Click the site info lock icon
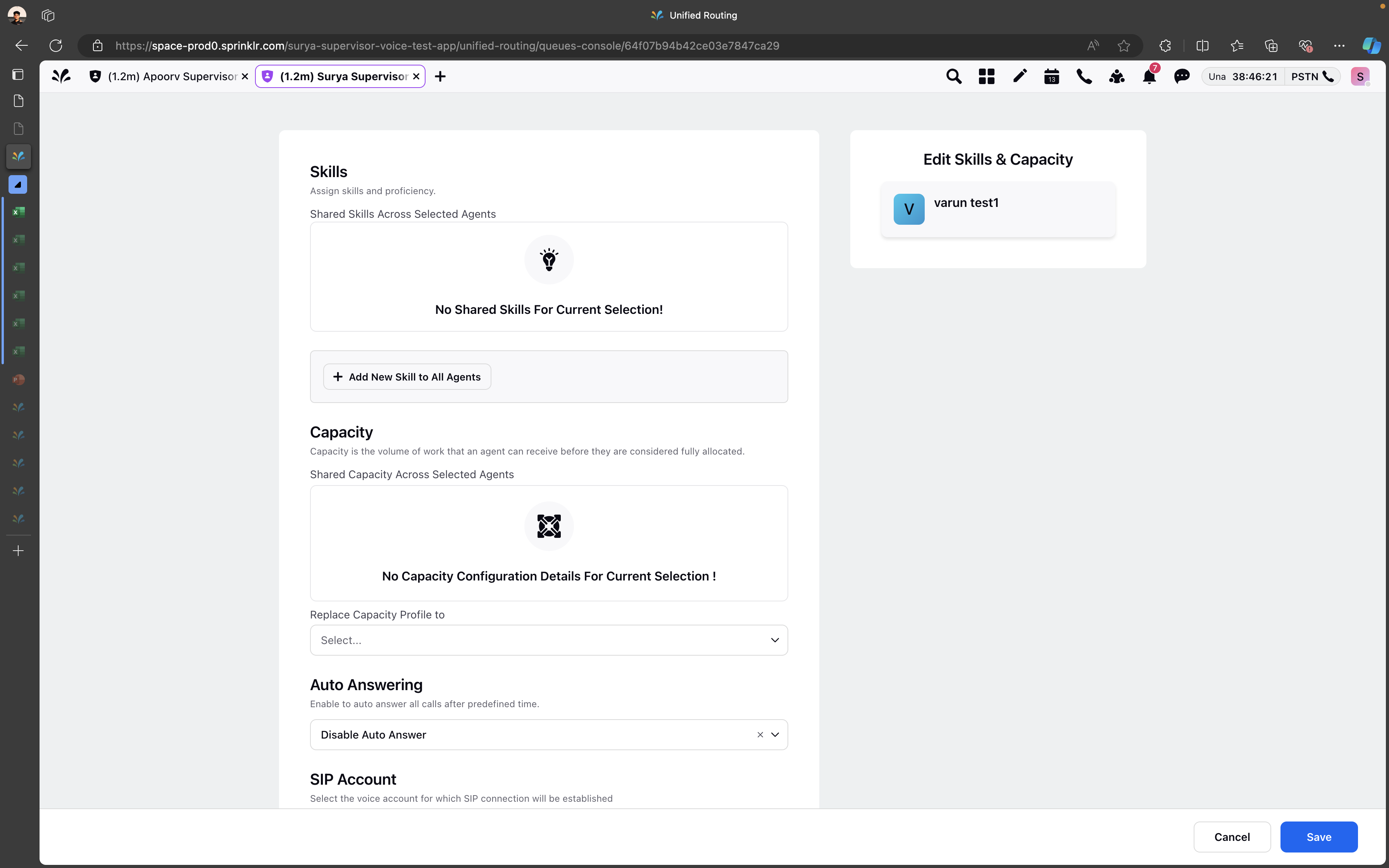 click(x=98, y=45)
